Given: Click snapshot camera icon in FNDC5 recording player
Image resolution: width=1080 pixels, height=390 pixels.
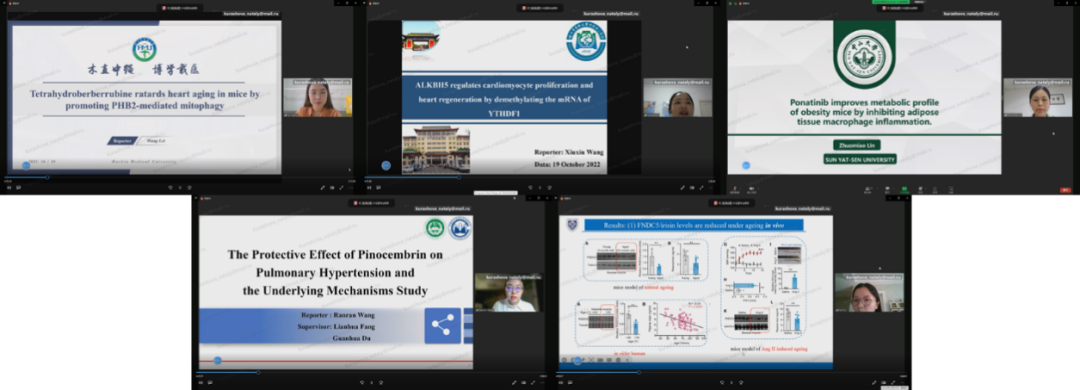Looking at the screenshot, I should 884,382.
